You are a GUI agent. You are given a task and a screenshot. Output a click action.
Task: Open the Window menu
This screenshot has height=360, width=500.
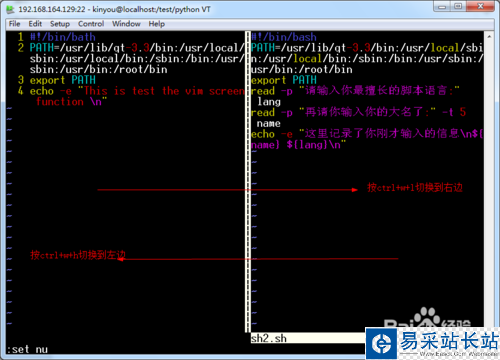(x=126, y=24)
